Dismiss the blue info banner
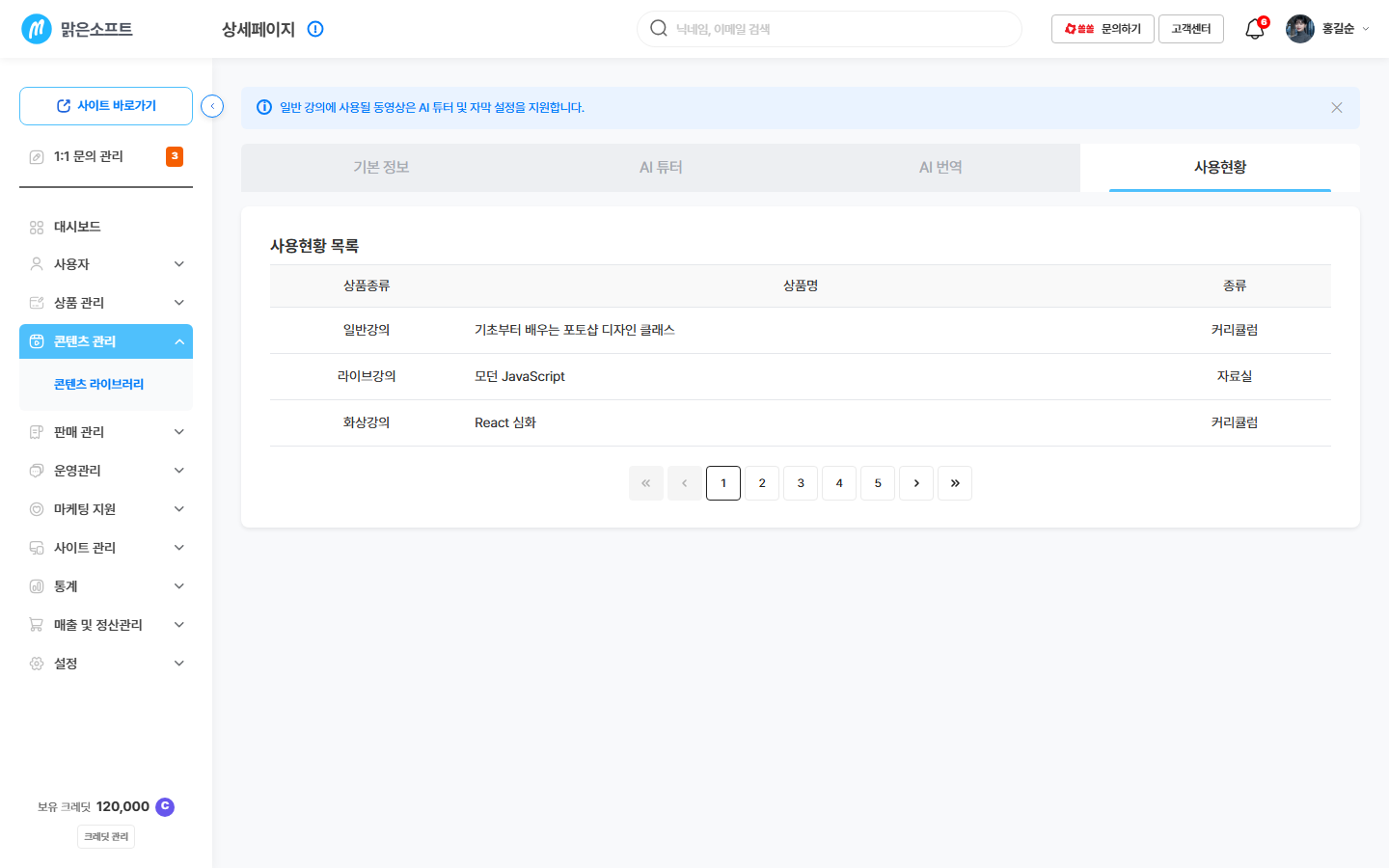 pos(1337,107)
